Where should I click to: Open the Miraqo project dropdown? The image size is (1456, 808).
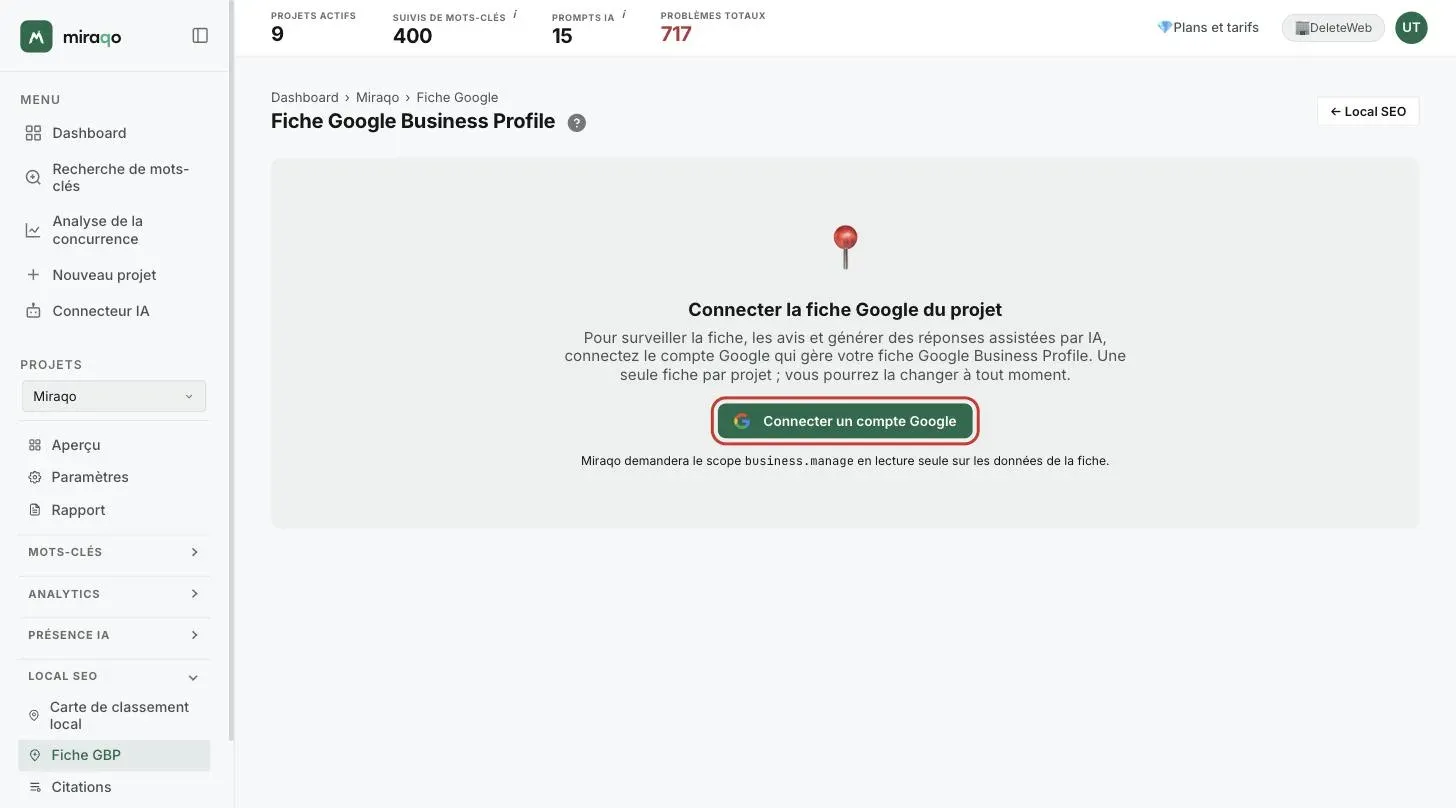pos(114,396)
